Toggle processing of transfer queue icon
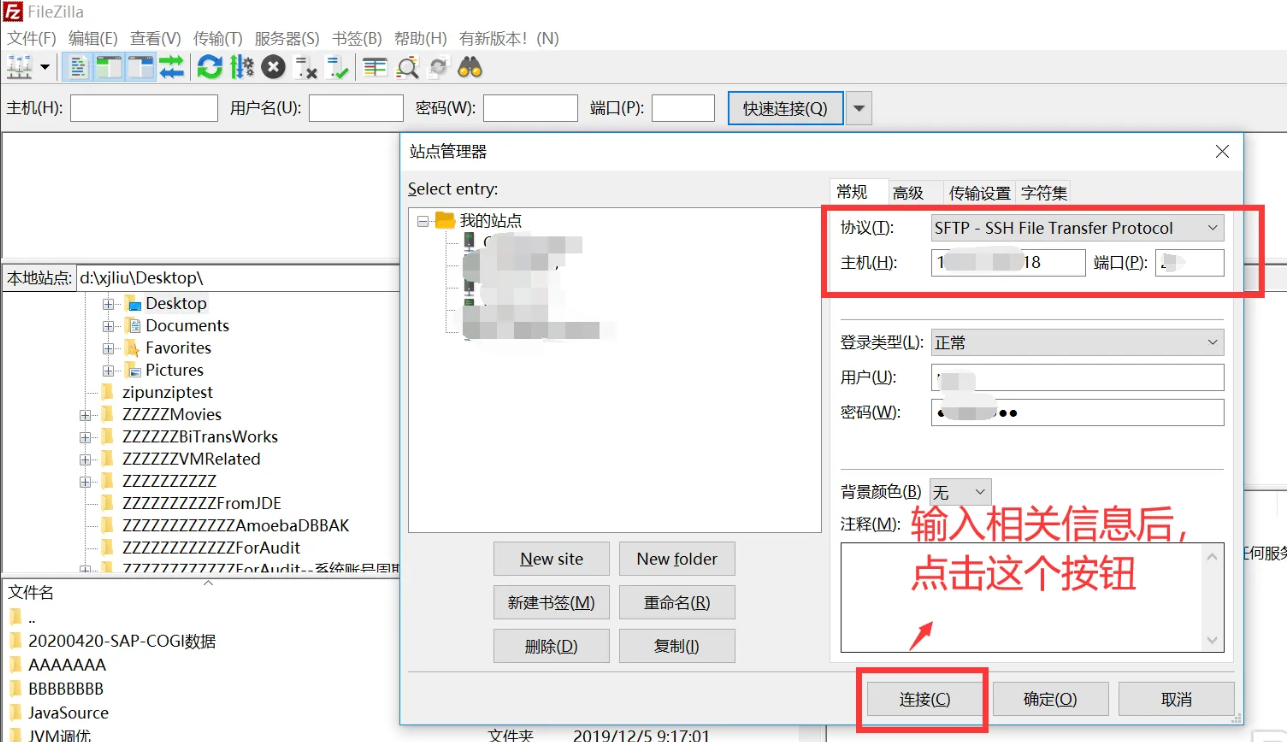The height and width of the screenshot is (742, 1287). pos(242,67)
